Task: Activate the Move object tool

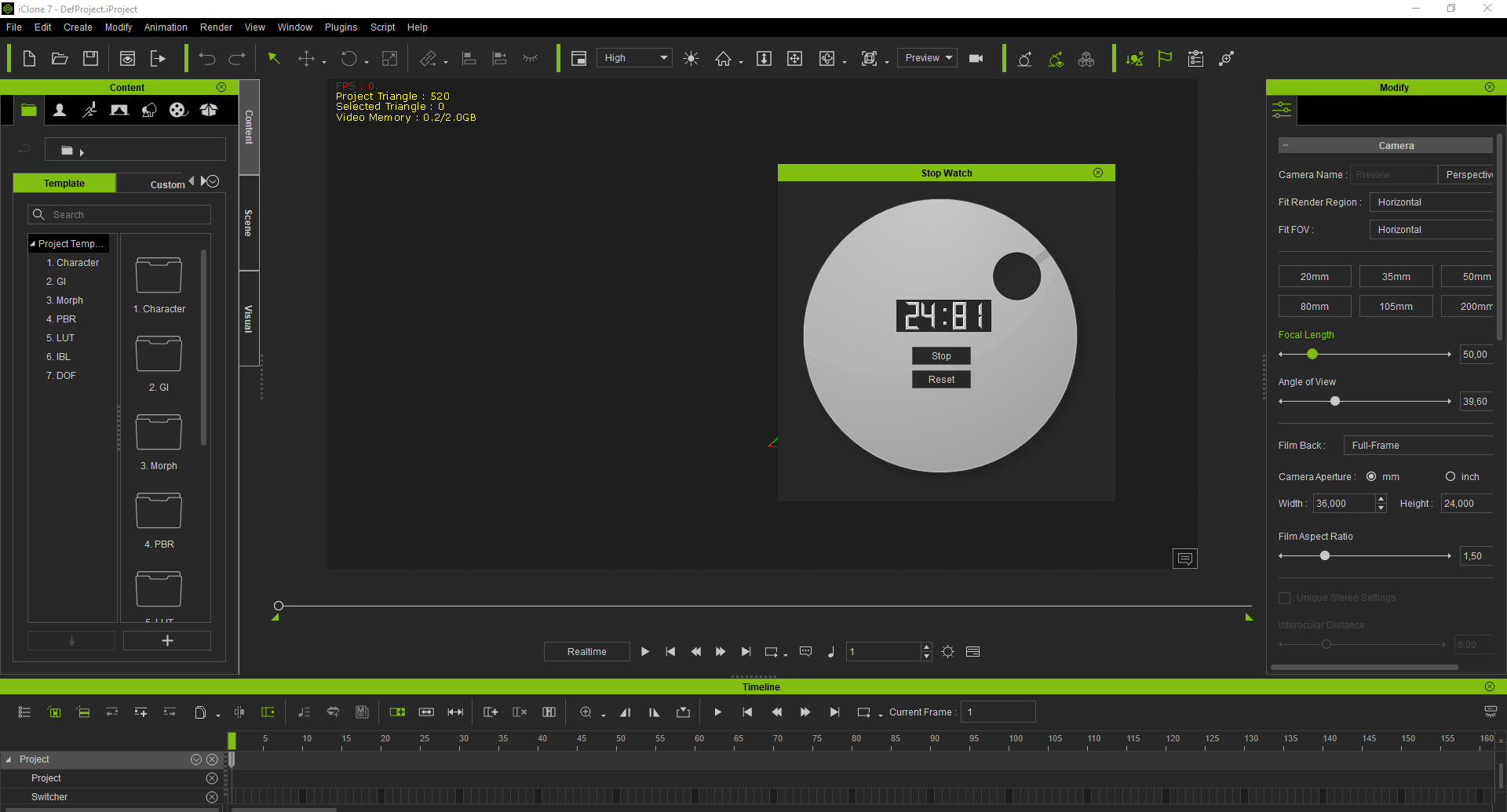Action: (x=306, y=59)
